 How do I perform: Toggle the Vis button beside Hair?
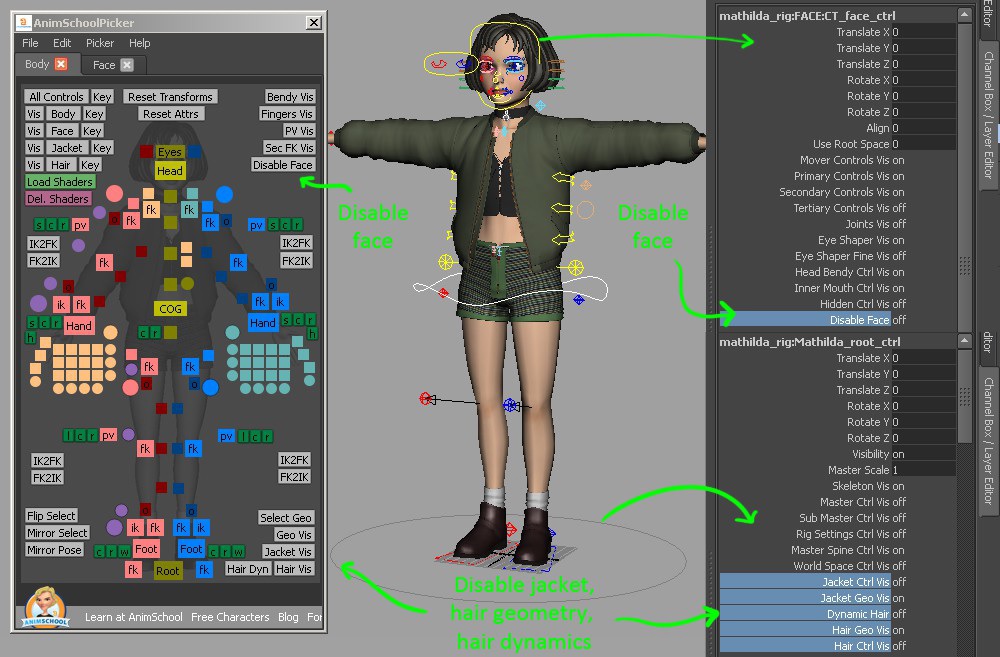[34, 165]
